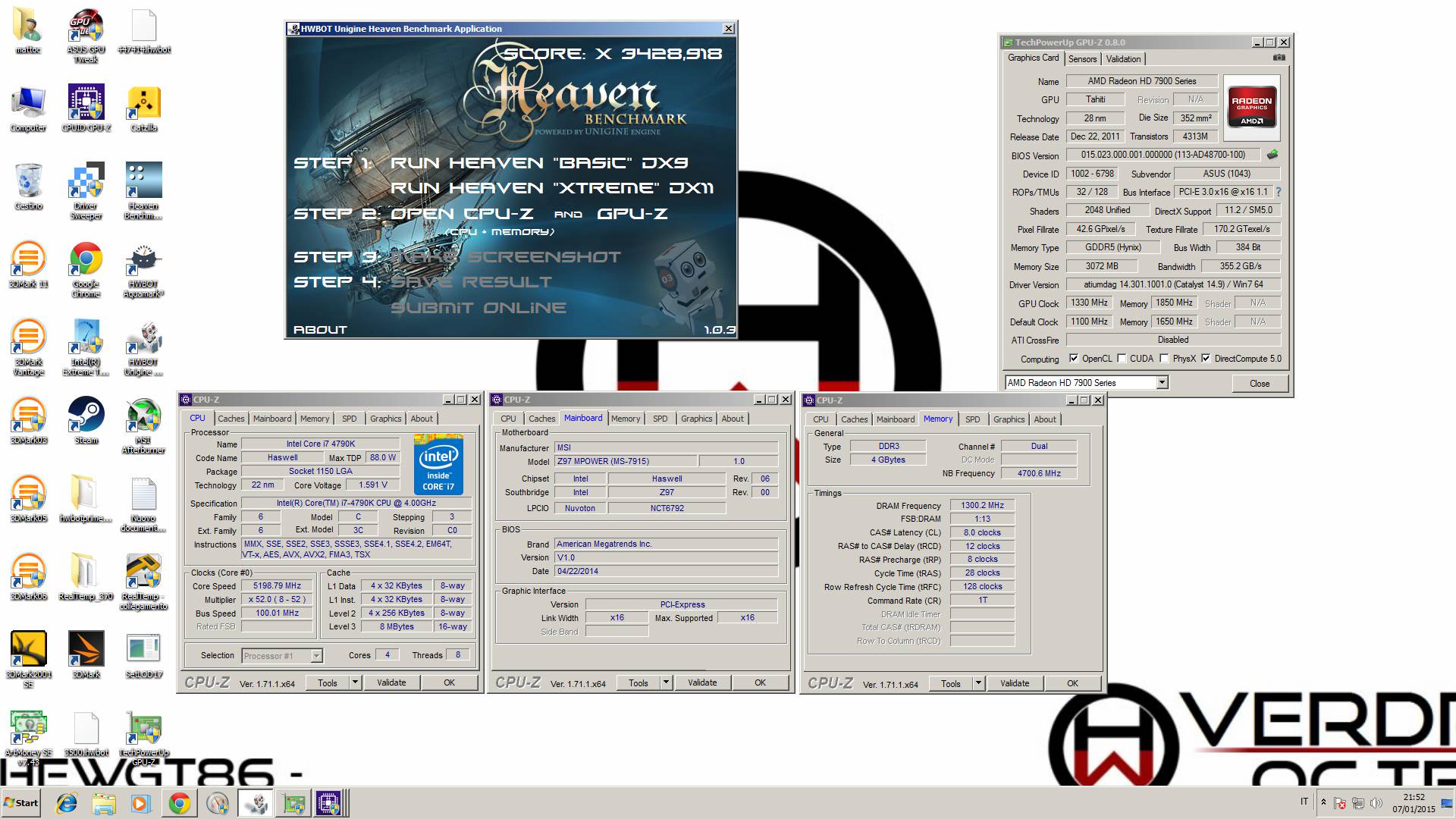
Task: Click the BIOS save chip icon in GPU-Z
Action: [1272, 155]
